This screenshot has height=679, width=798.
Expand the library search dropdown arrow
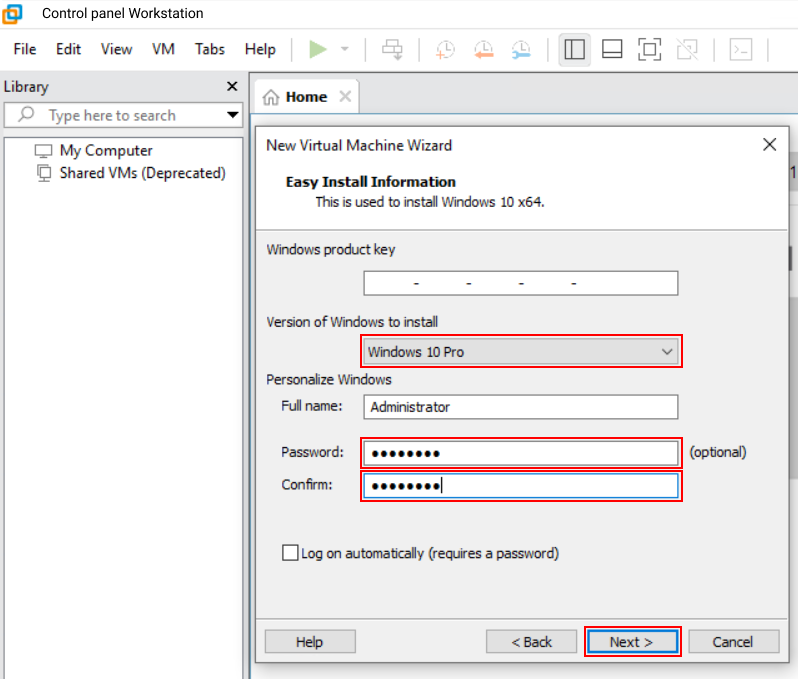coord(233,115)
